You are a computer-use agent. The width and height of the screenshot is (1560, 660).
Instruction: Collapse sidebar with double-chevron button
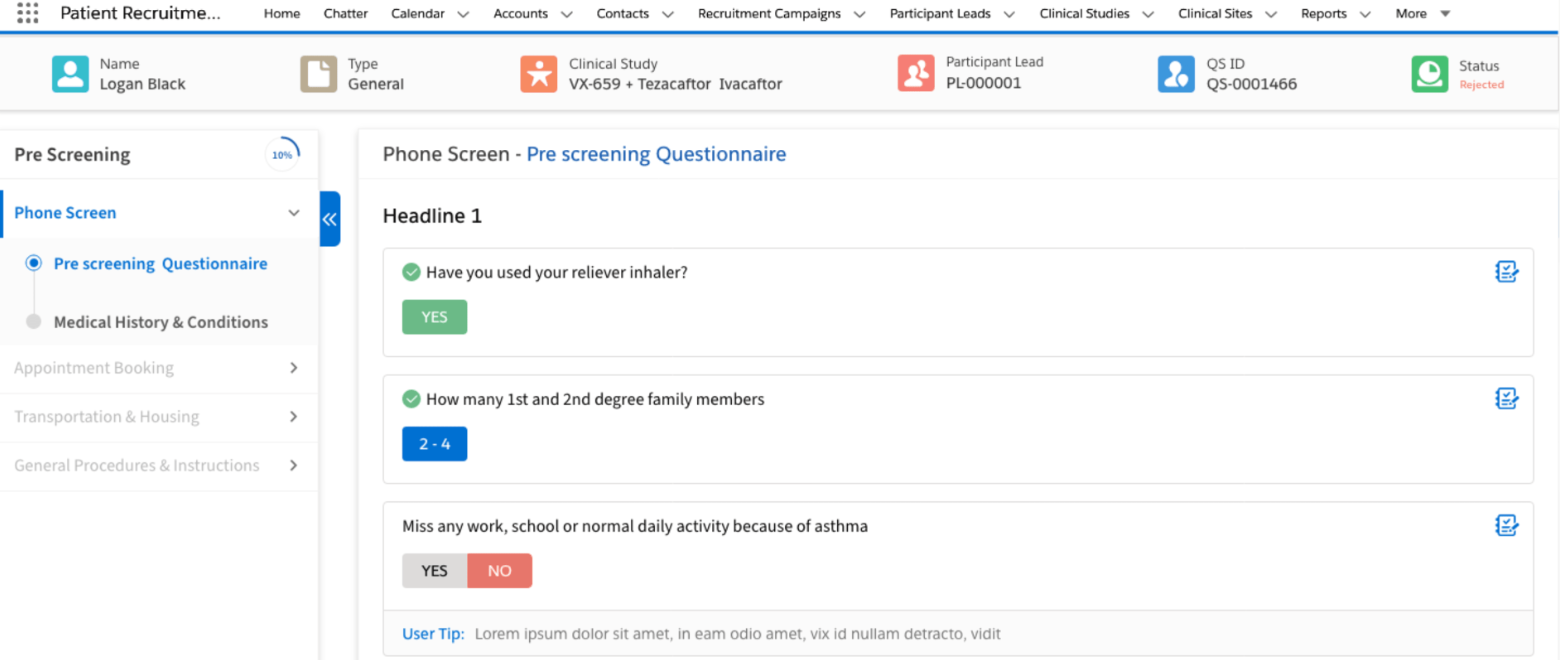329,219
